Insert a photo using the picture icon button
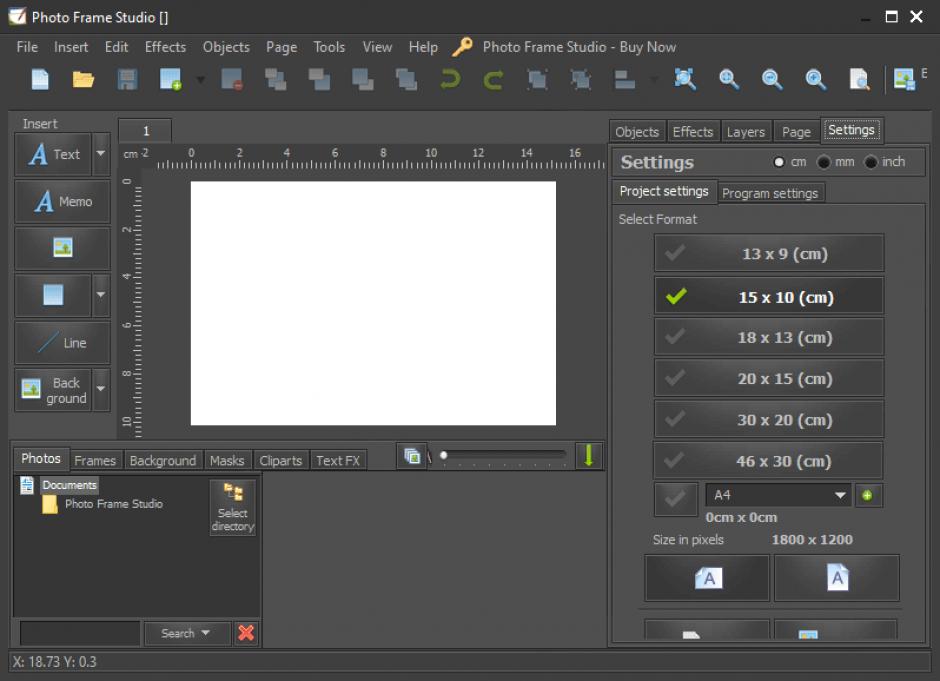Viewport: 940px width, 681px height. tap(62, 248)
